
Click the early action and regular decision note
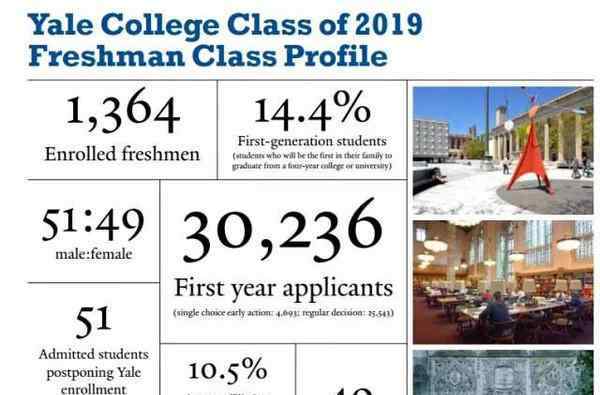click(x=284, y=313)
